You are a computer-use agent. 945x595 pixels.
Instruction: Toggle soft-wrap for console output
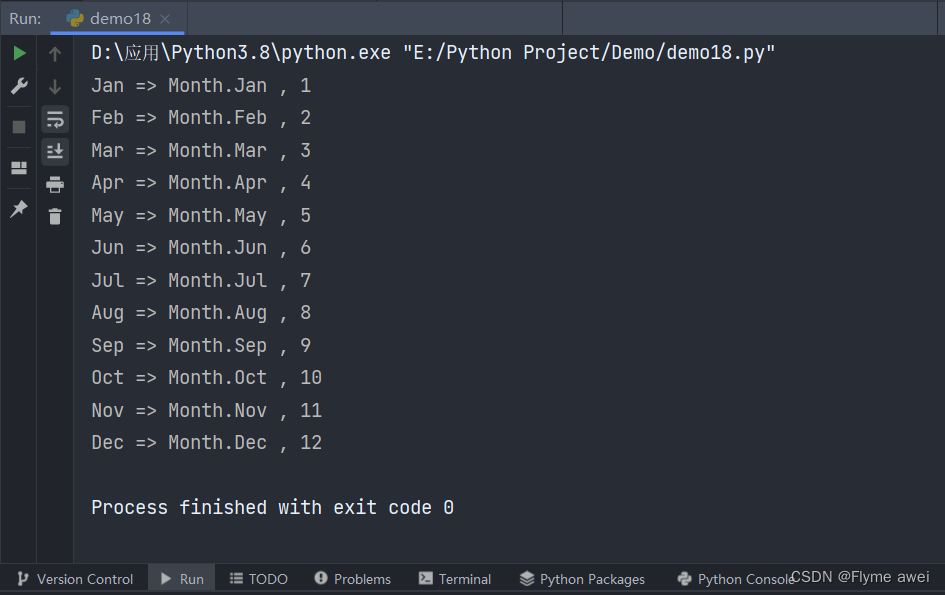(55, 119)
